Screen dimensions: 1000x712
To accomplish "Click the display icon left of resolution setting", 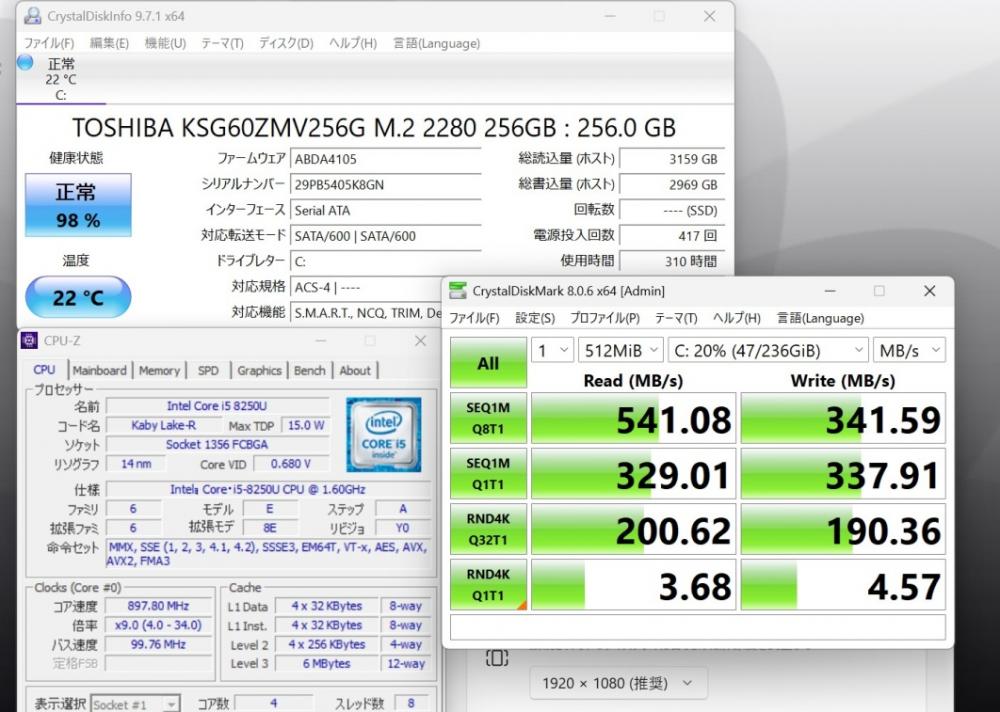I will coord(497,658).
